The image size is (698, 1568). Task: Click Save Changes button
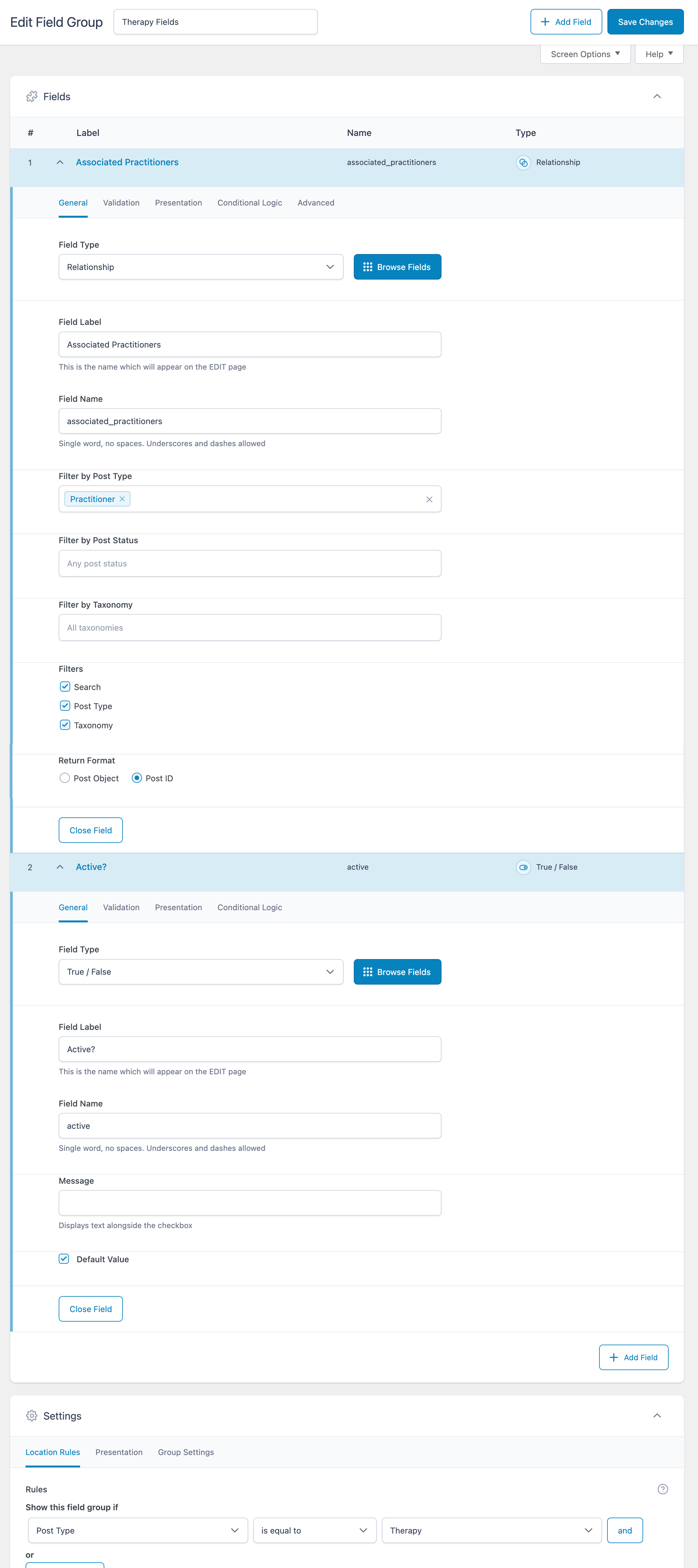coord(645,22)
